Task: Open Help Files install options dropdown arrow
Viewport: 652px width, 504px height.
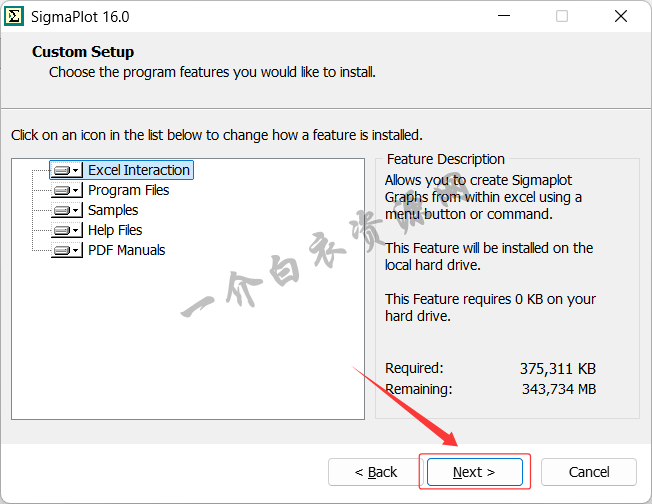Action: coord(76,231)
